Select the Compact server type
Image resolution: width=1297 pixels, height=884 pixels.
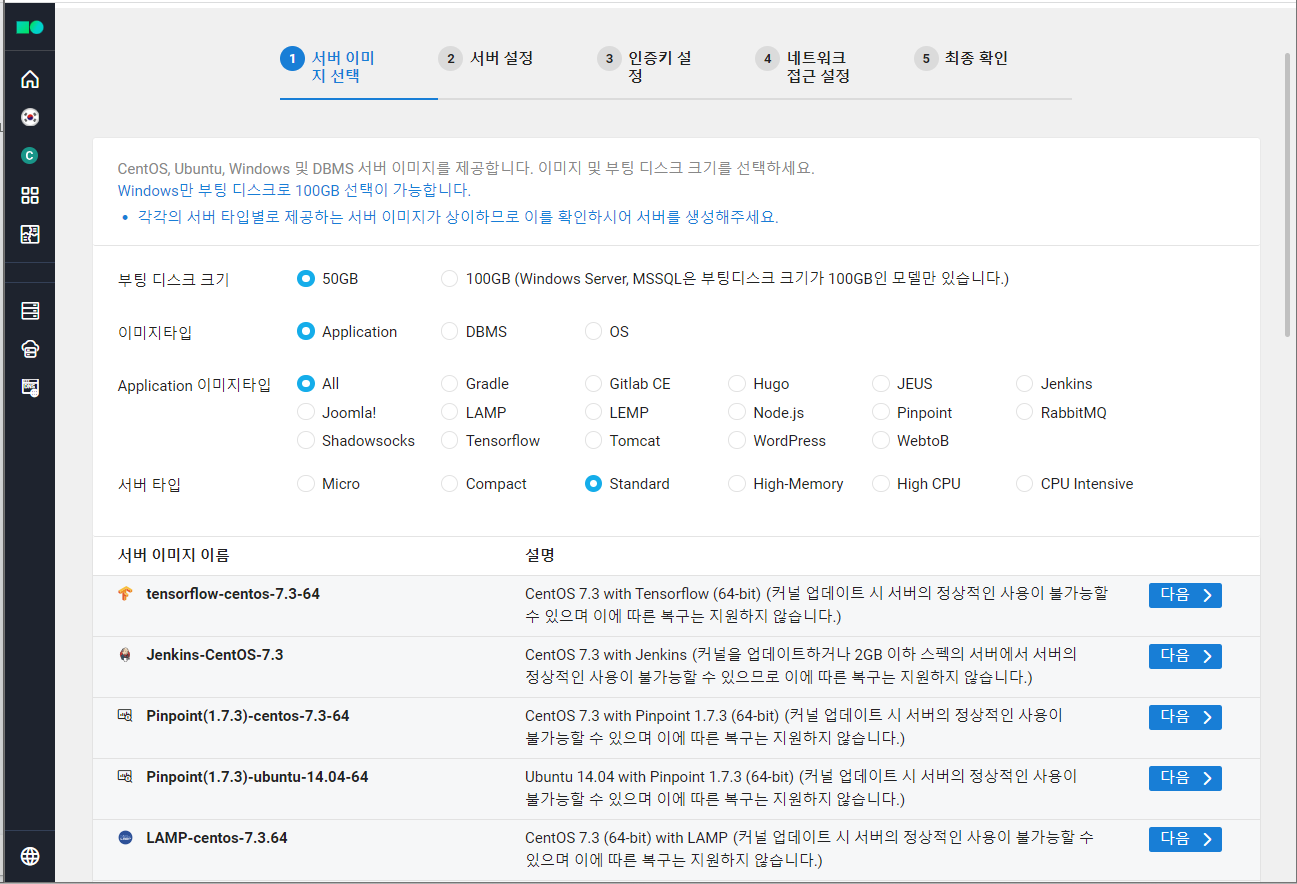coord(450,484)
